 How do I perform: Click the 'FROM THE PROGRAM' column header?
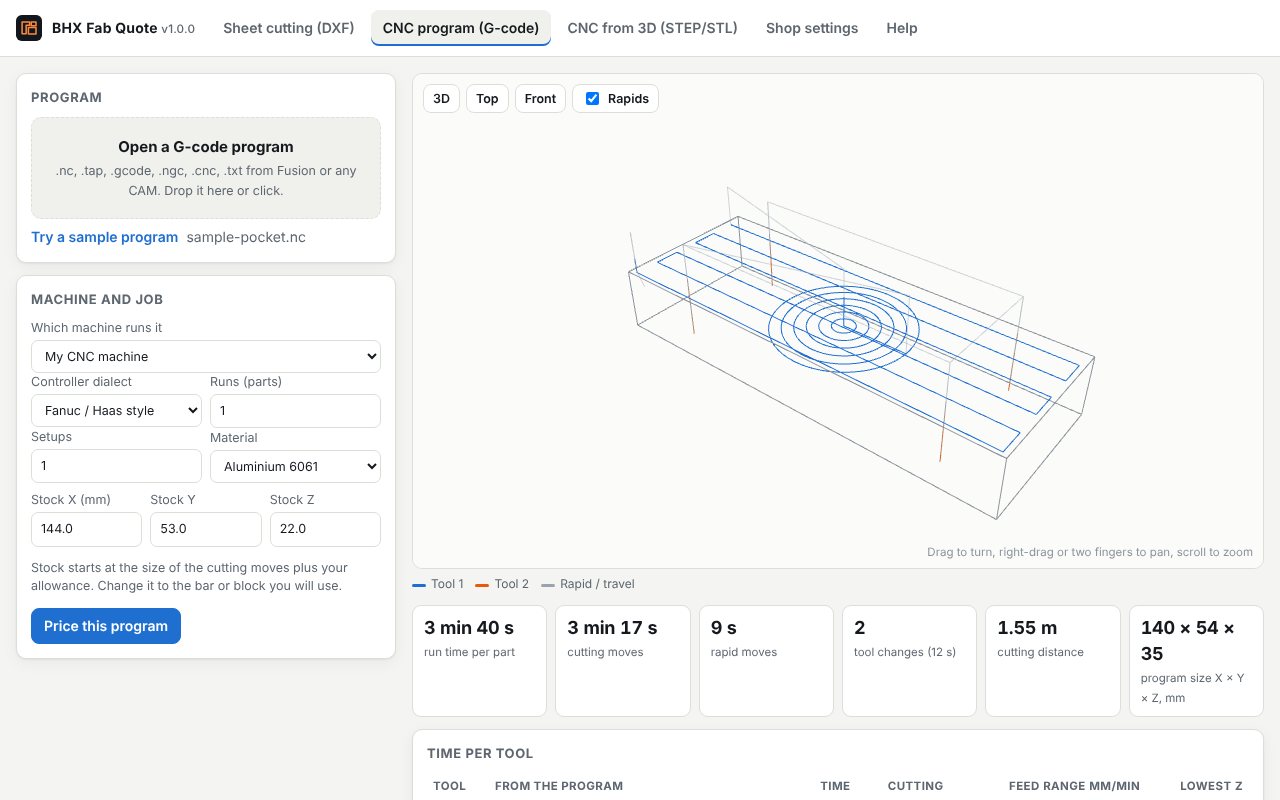pos(559,786)
